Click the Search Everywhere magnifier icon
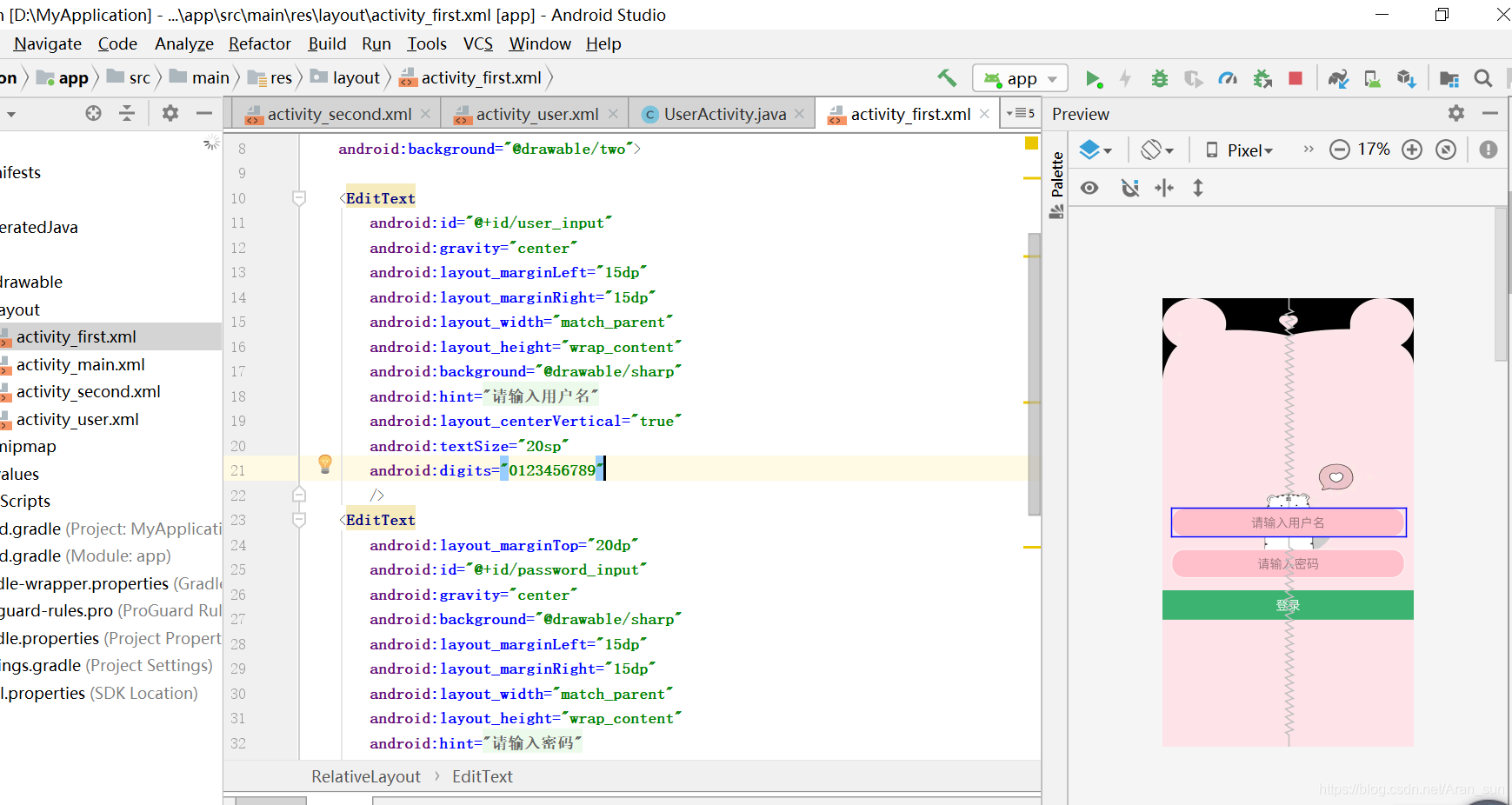Viewport: 1512px width, 805px height. click(x=1483, y=78)
